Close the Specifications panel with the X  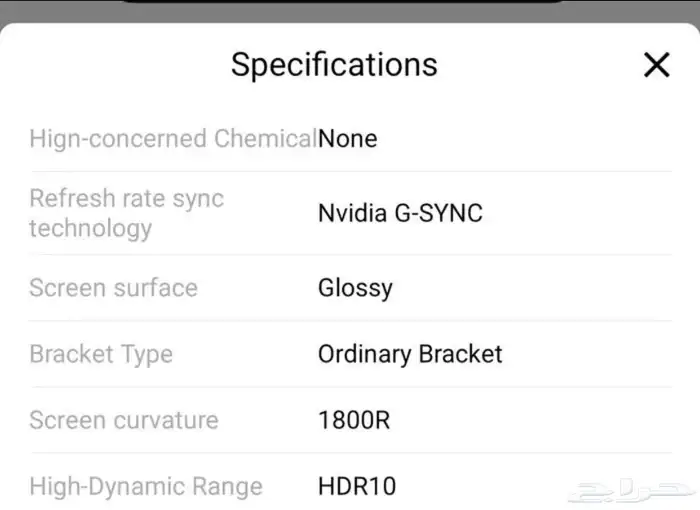pyautogui.click(x=656, y=65)
